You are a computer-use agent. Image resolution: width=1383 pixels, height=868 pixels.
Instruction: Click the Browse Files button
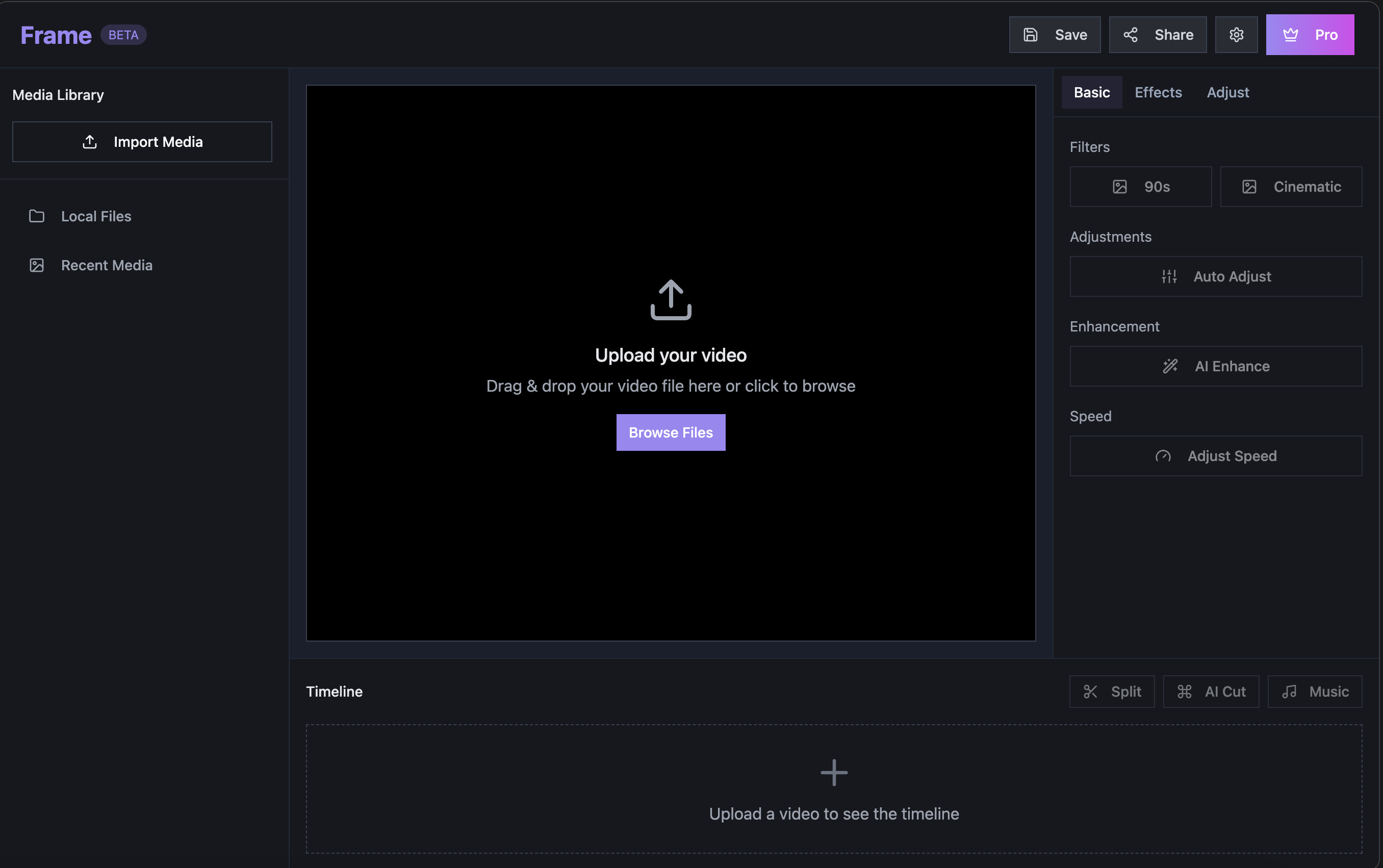pos(670,432)
